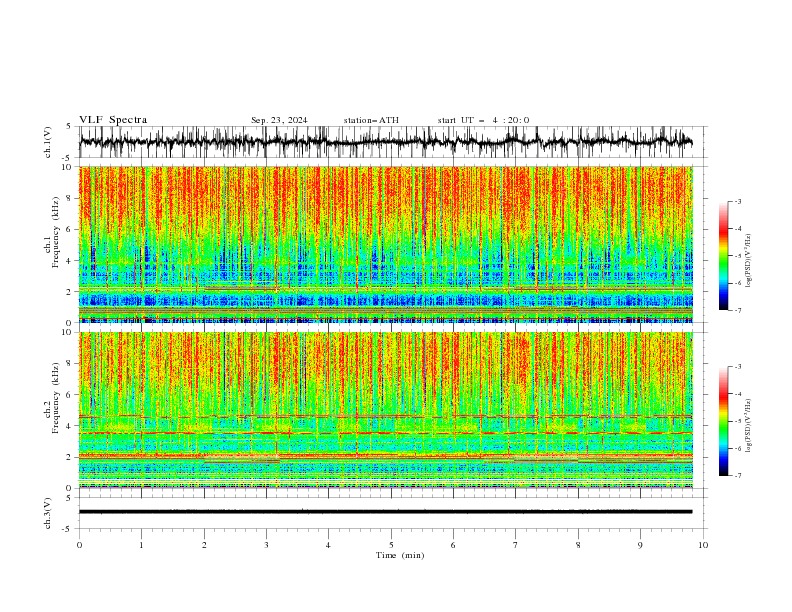792x612 pixels.
Task: Click the ch.2 color bar log(PSD) label
Action: click(x=748, y=426)
